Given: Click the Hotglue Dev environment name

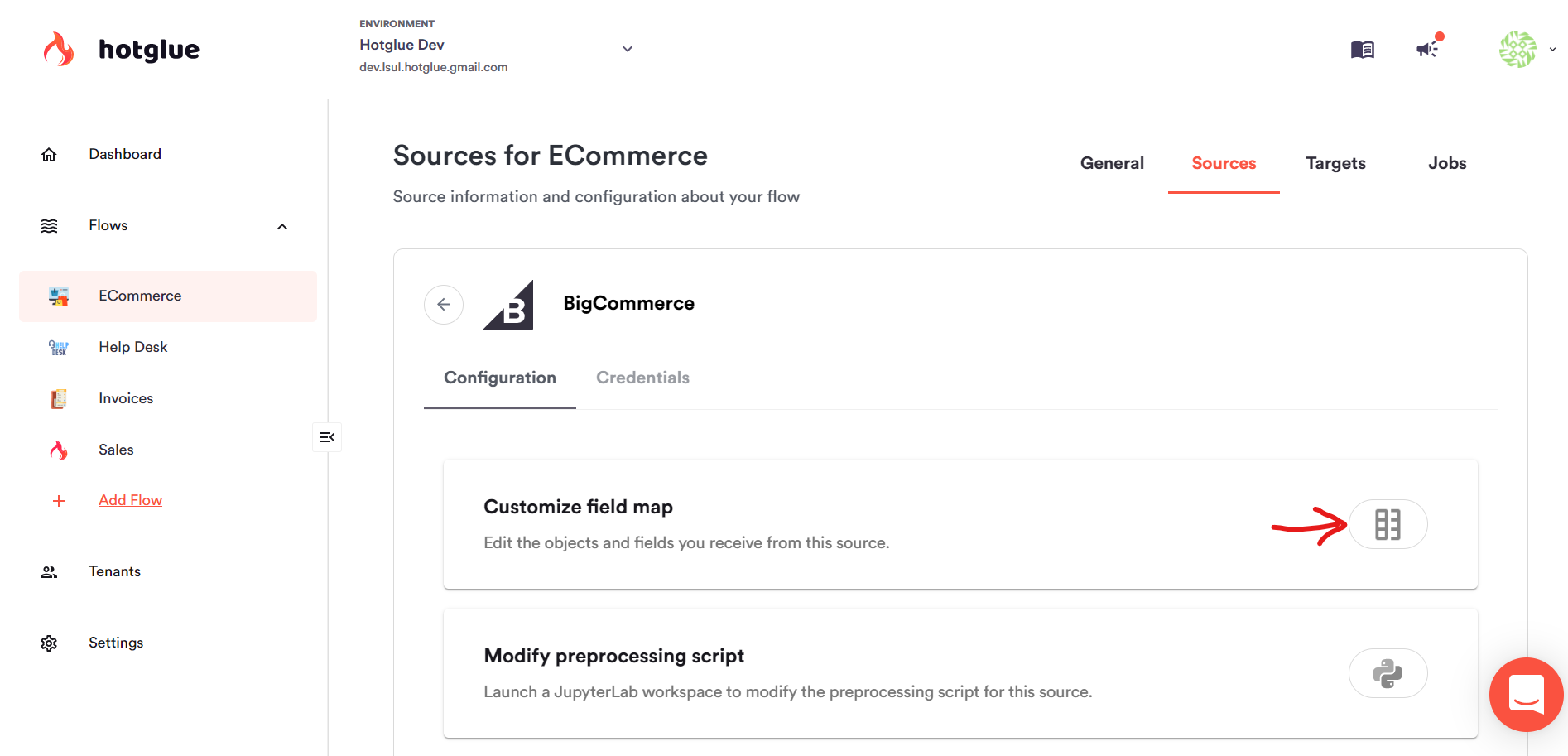Looking at the screenshot, I should (x=402, y=45).
